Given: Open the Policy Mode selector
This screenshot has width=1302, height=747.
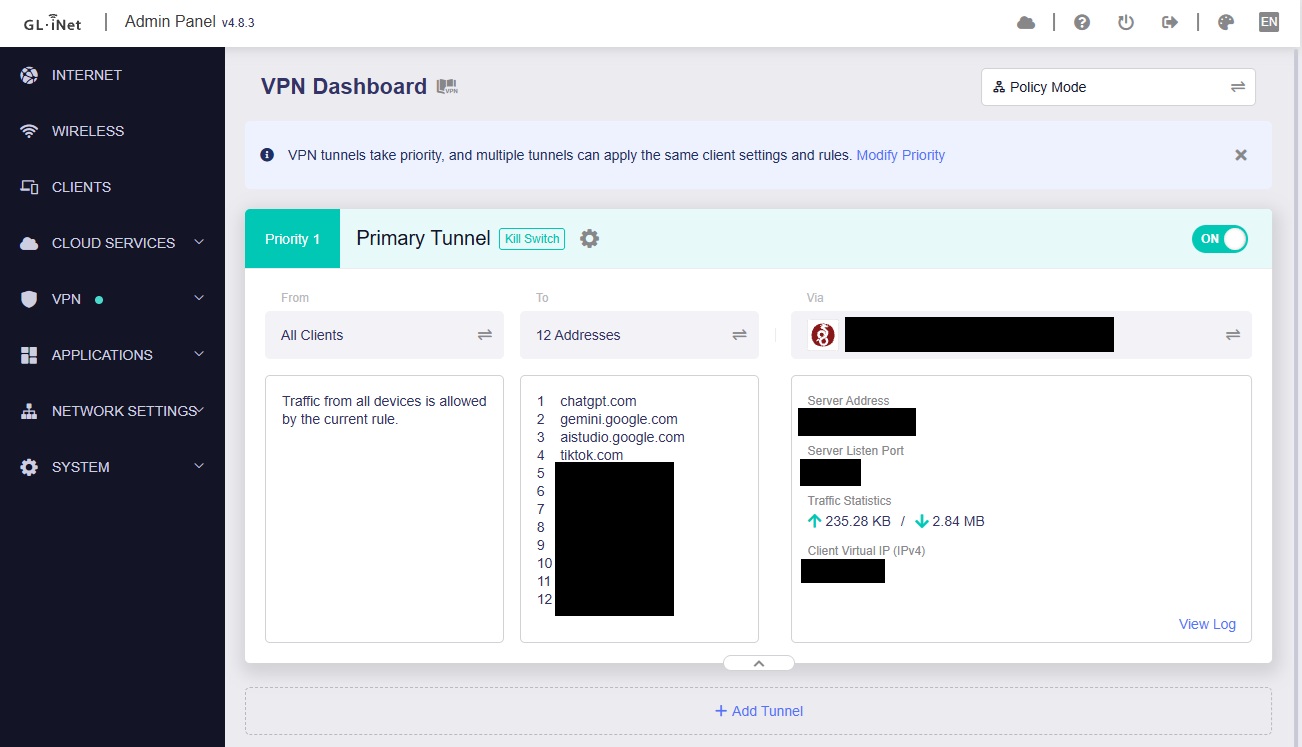Looking at the screenshot, I should click(x=1117, y=87).
